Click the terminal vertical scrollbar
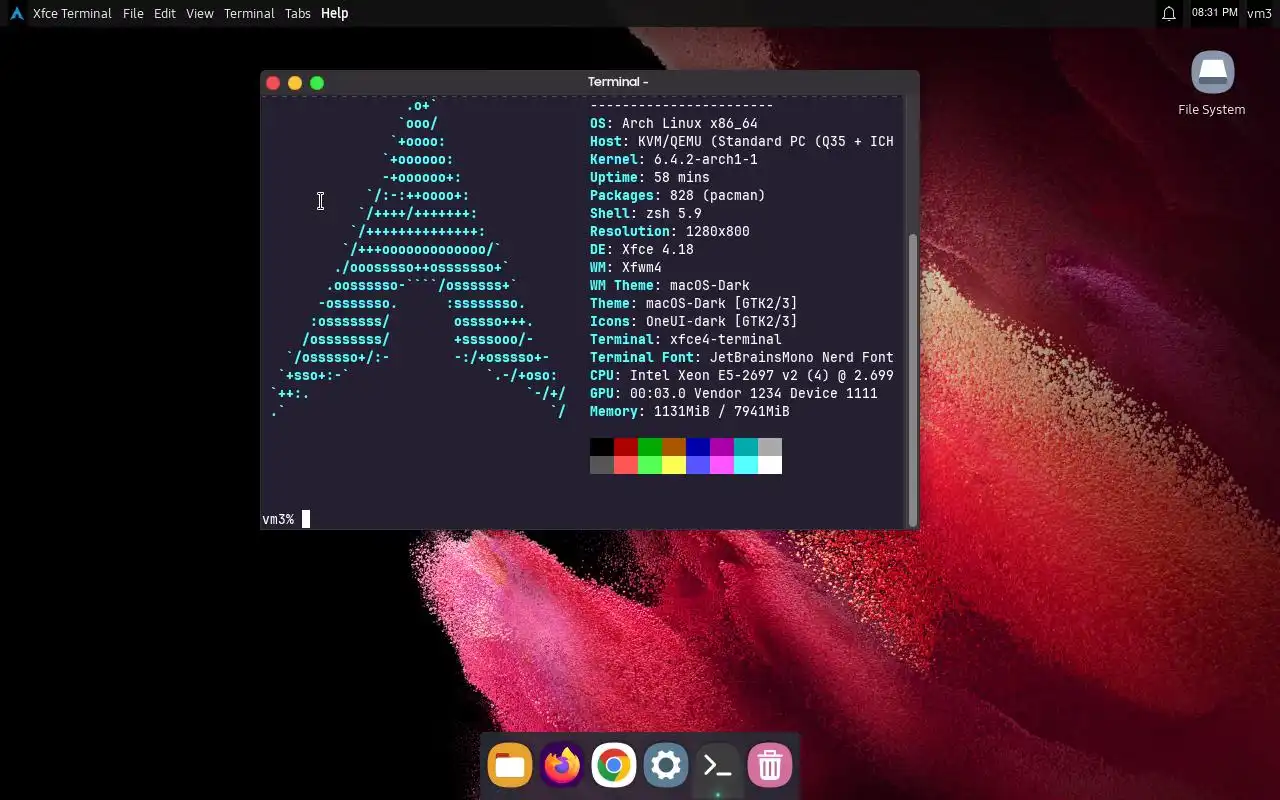Viewport: 1280px width, 800px height. [911, 378]
